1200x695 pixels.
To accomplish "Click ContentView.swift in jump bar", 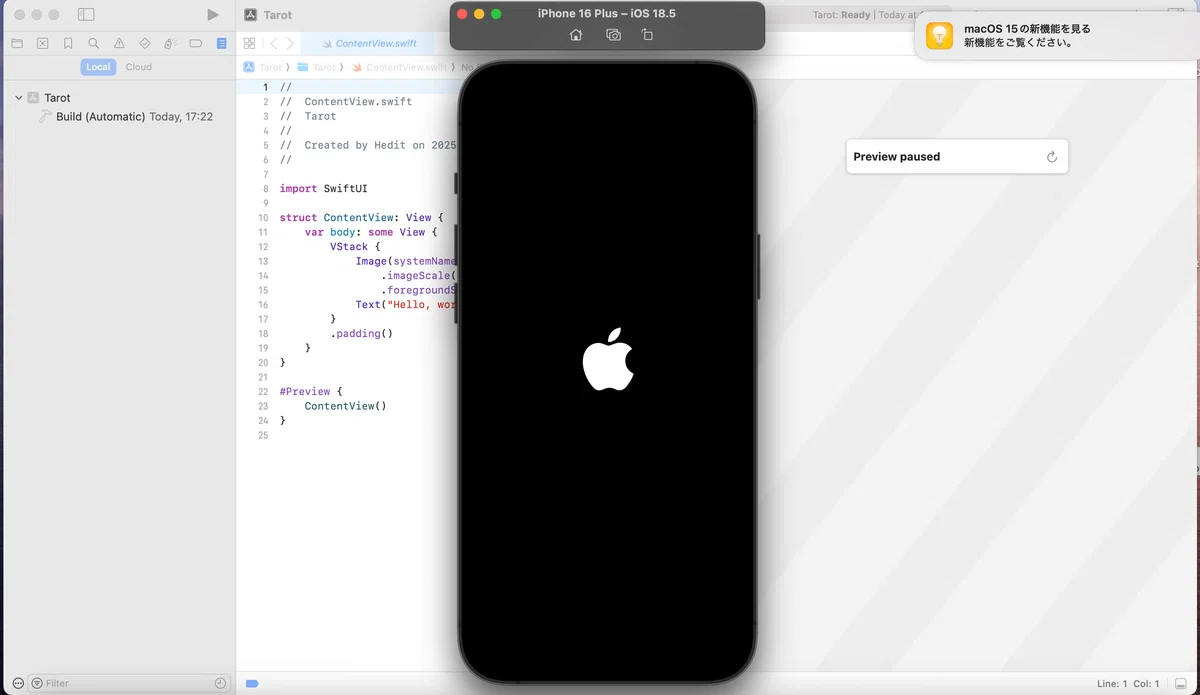I will 399,67.
